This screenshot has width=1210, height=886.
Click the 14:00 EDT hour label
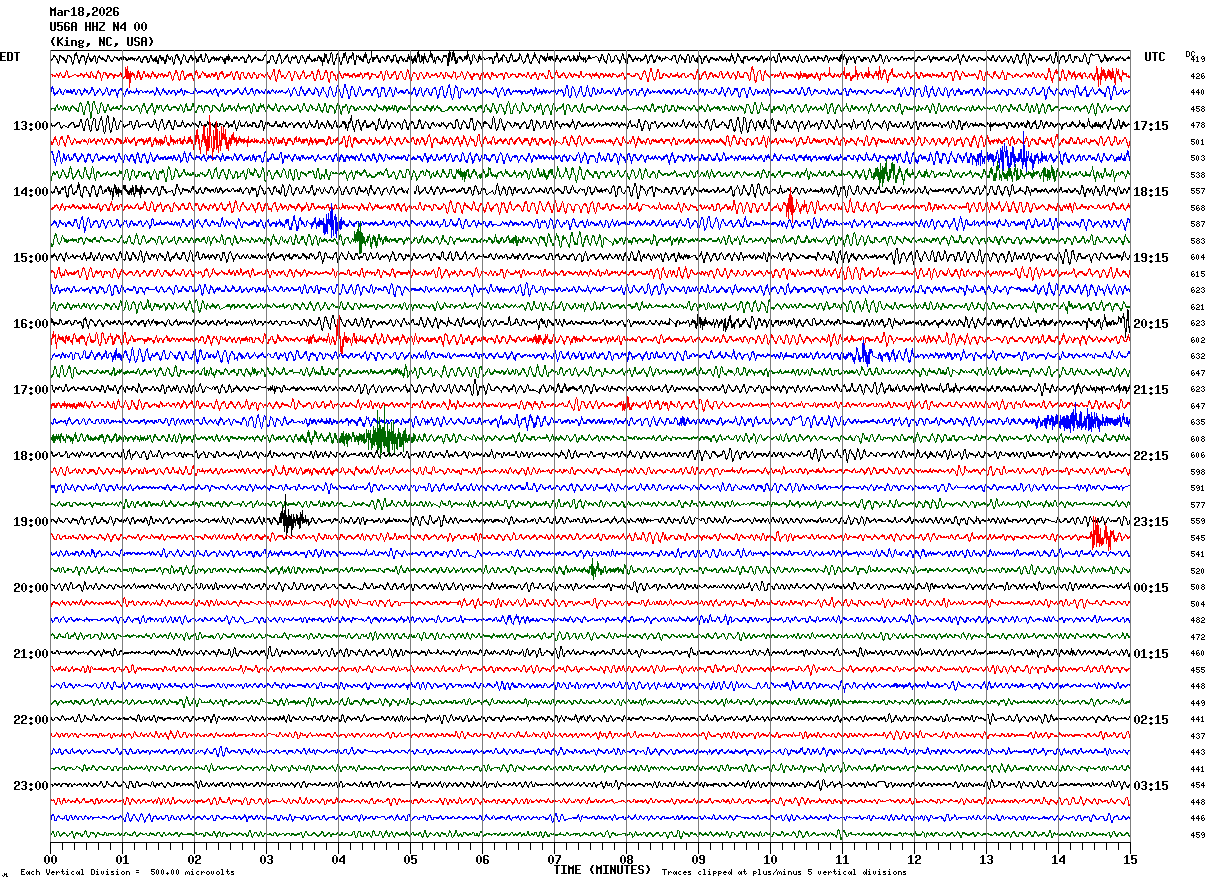point(31,192)
